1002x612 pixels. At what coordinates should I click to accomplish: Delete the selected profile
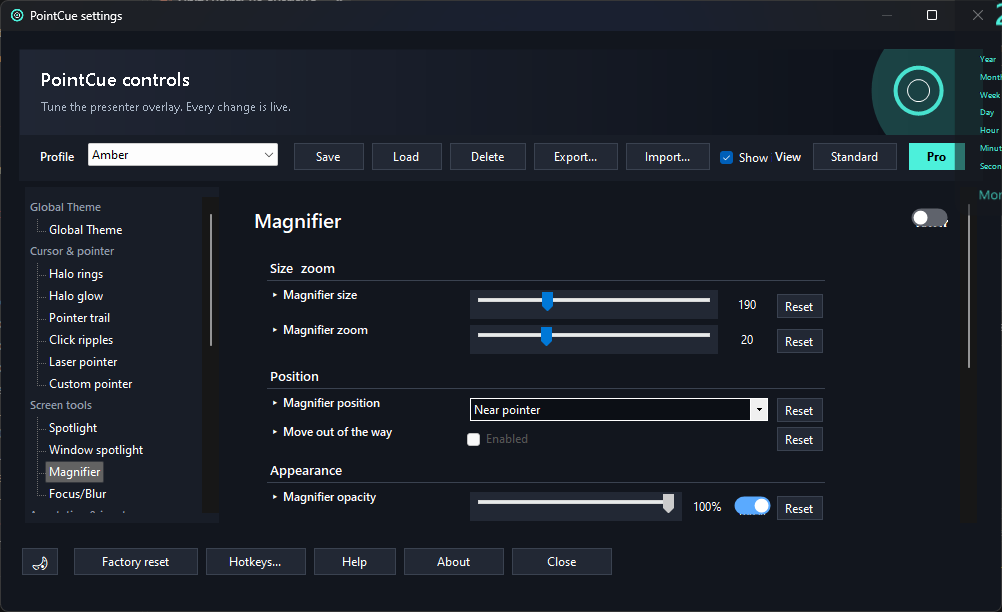click(488, 157)
